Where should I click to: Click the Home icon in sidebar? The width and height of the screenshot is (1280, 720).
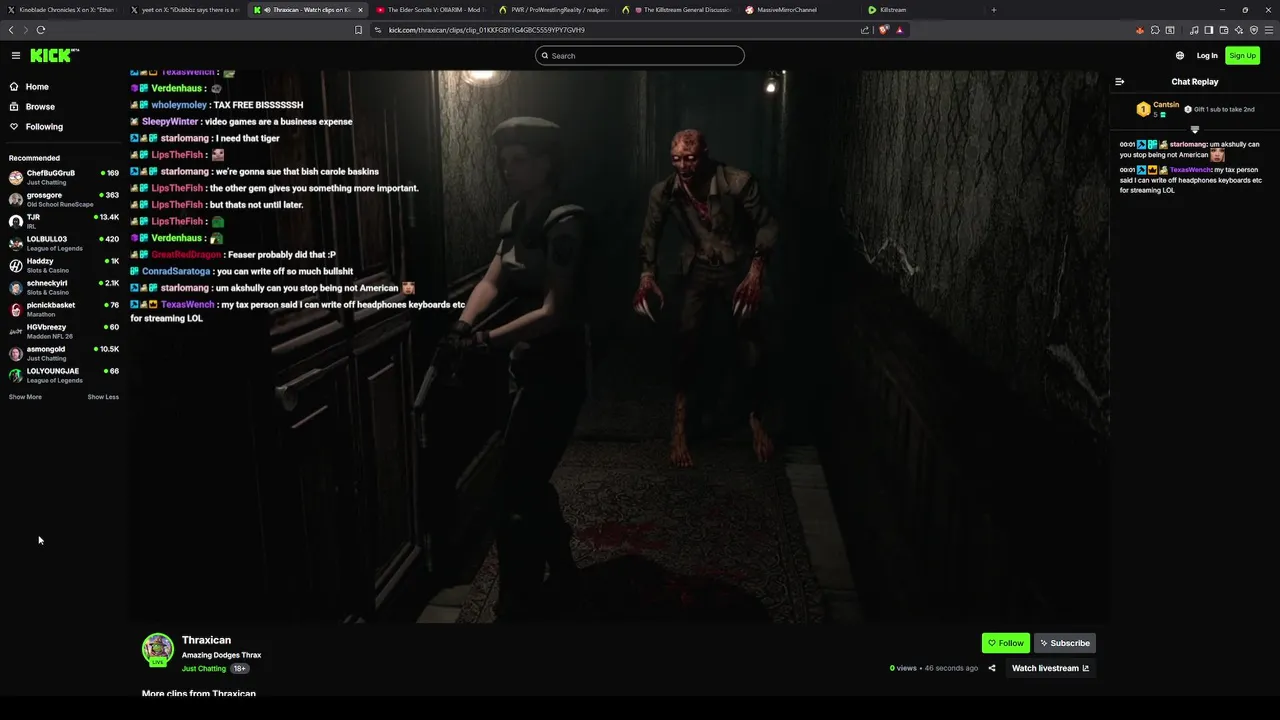click(14, 87)
